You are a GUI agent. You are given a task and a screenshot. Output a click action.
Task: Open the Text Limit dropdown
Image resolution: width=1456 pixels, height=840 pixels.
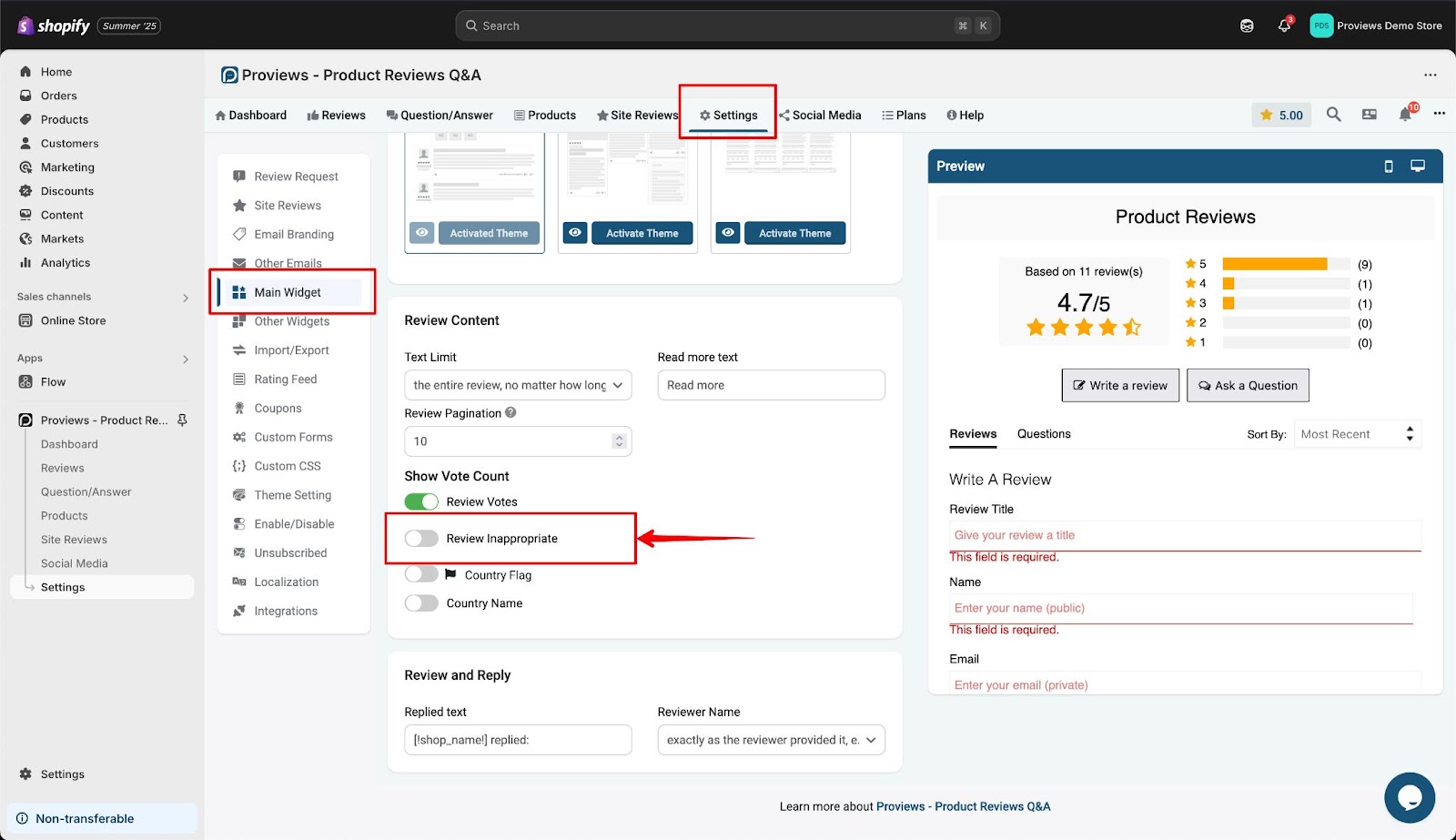[518, 385]
